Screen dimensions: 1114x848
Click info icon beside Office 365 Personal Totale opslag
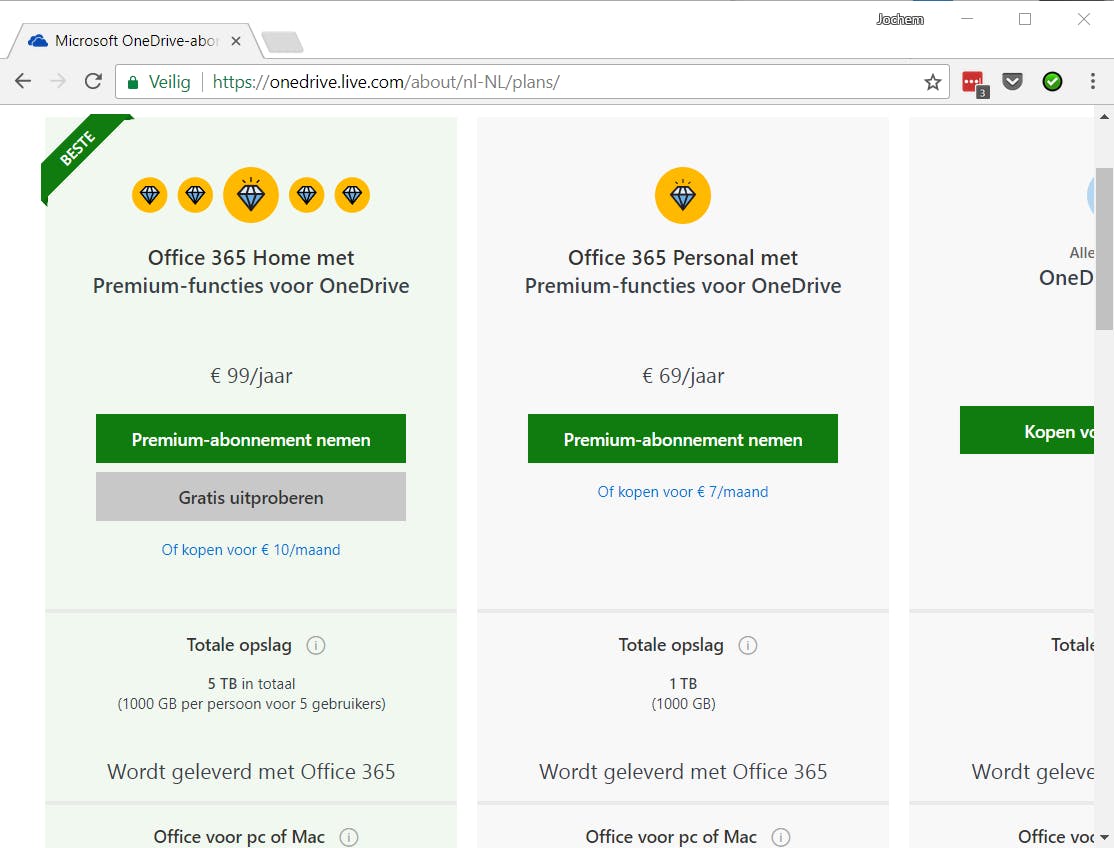tap(748, 646)
